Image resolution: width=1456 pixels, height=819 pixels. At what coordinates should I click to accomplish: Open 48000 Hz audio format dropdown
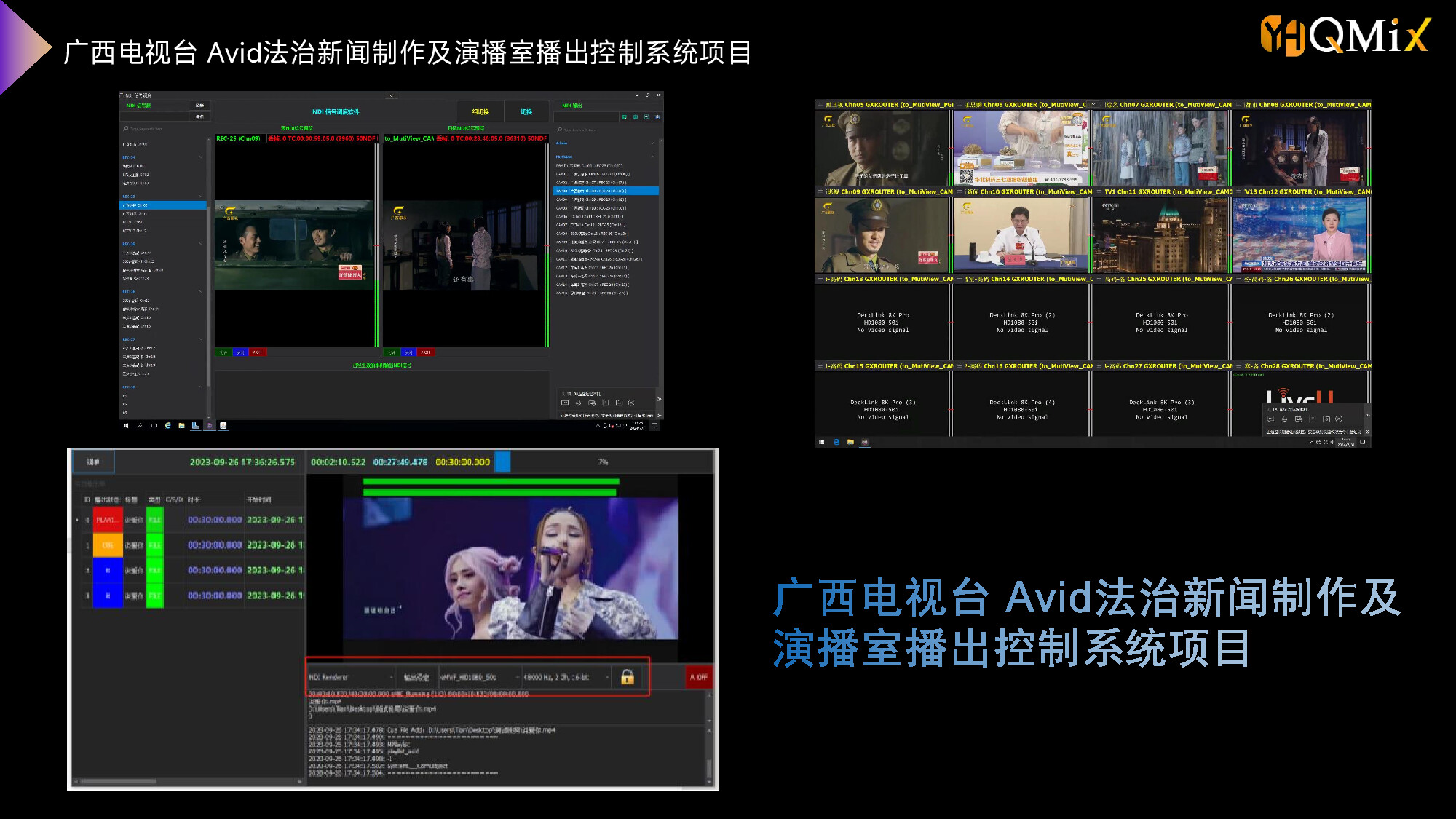[x=566, y=677]
